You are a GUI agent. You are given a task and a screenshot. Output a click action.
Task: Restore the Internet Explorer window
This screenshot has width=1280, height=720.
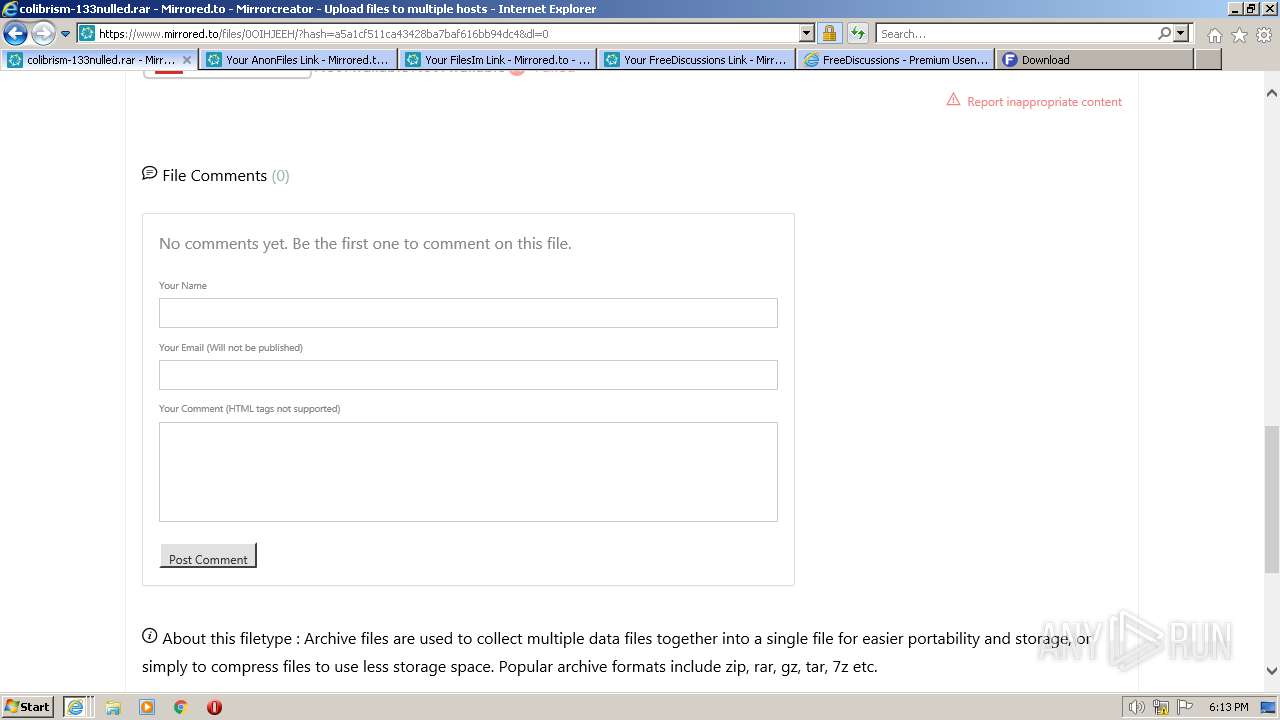click(1250, 8)
